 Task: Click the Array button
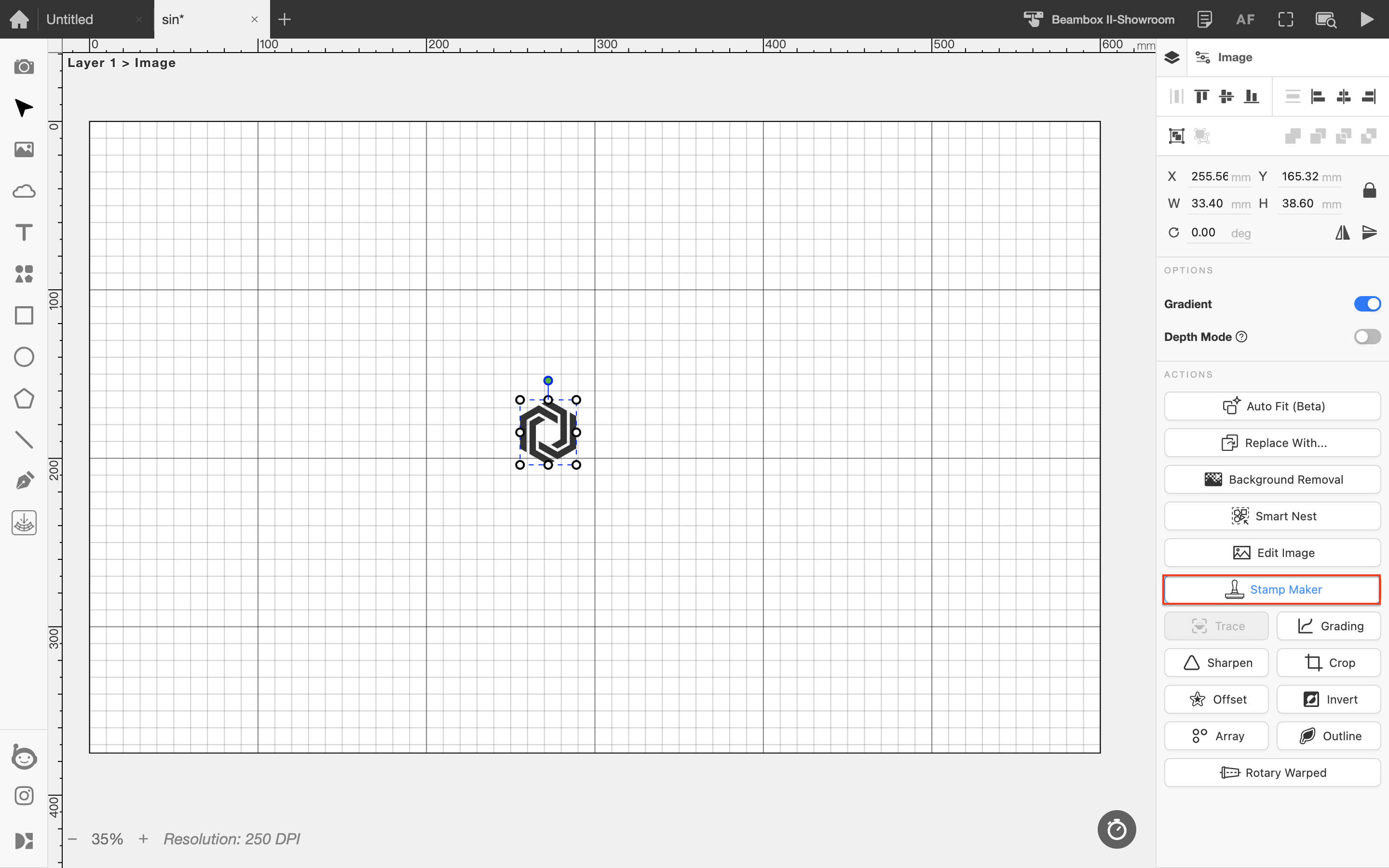coord(1216,736)
